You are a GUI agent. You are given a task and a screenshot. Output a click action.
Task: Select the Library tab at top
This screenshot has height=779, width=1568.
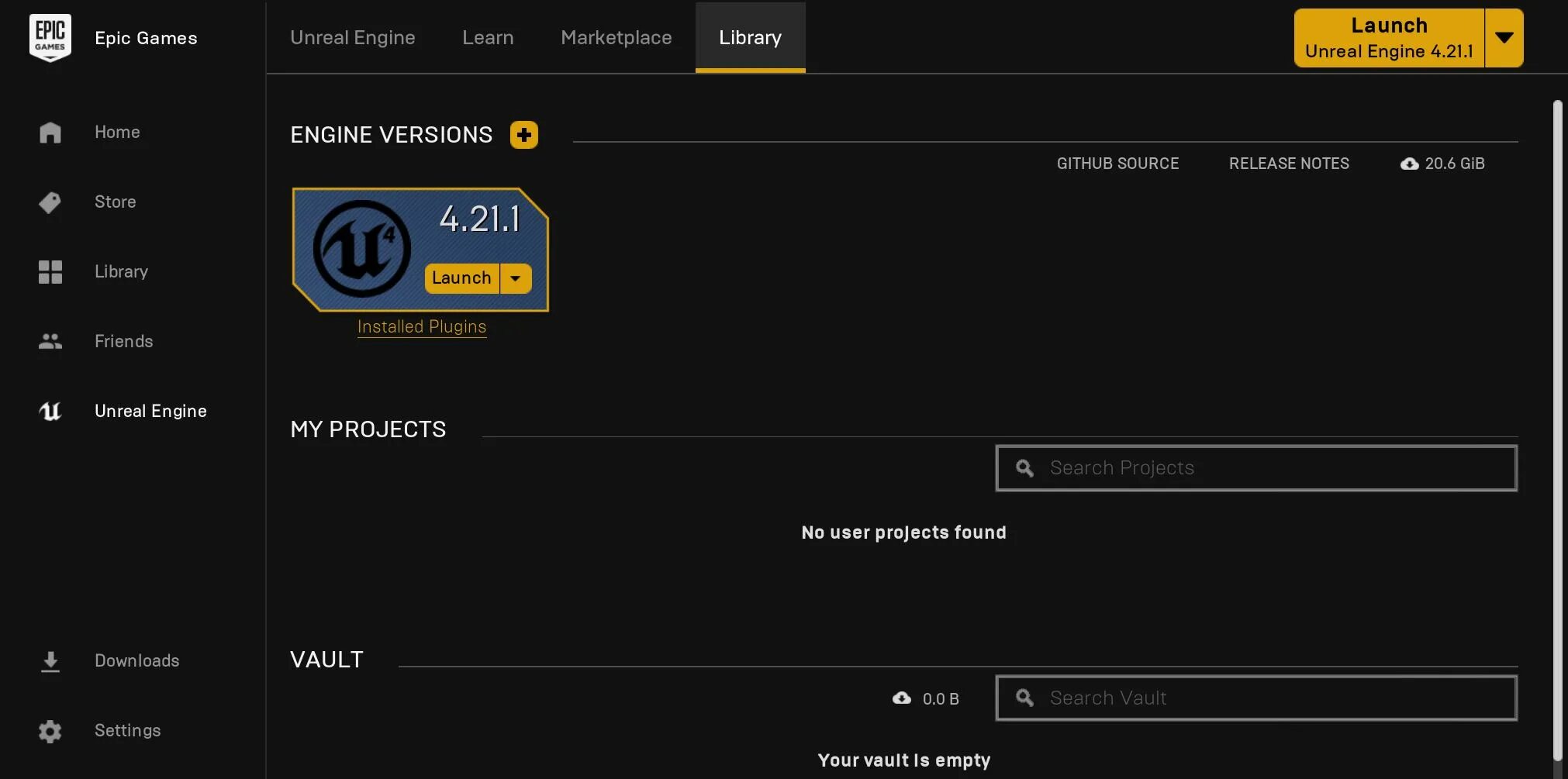[x=750, y=37]
